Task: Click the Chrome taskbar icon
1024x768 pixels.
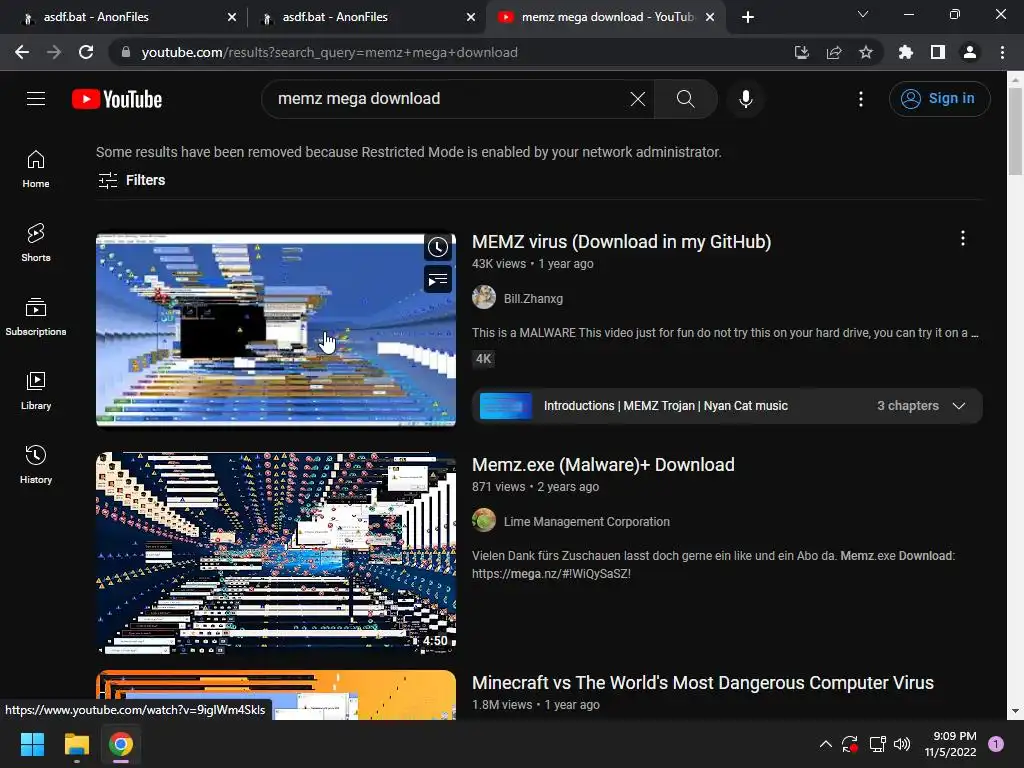Action: 121,744
